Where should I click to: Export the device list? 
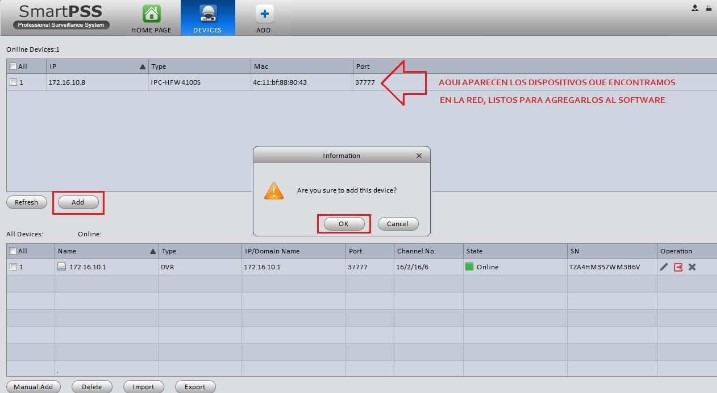tap(195, 387)
